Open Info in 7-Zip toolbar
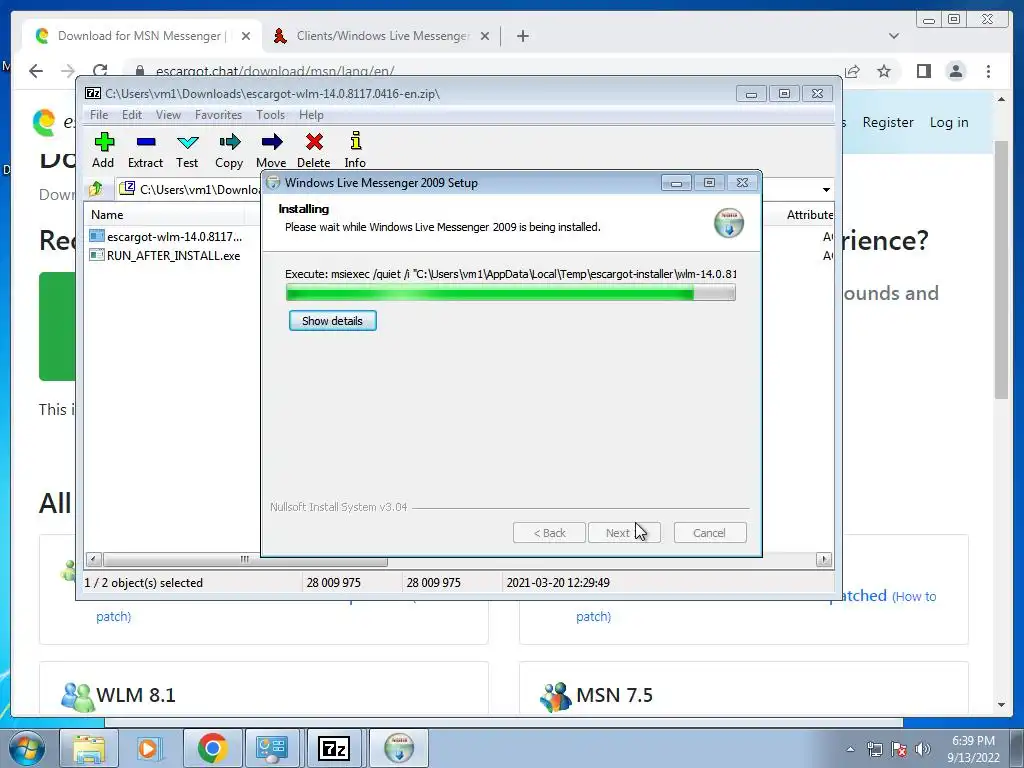The image size is (1024, 768). pyautogui.click(x=355, y=150)
